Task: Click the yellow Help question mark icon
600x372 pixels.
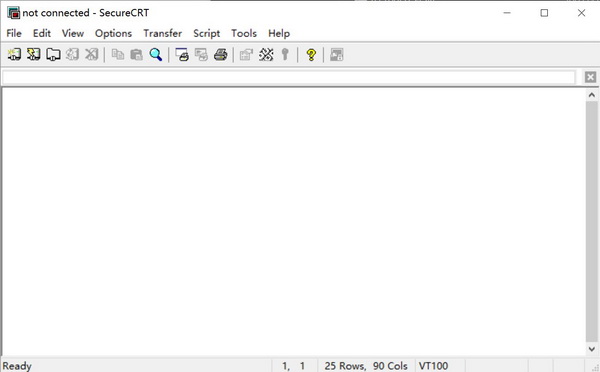Action: coord(311,55)
